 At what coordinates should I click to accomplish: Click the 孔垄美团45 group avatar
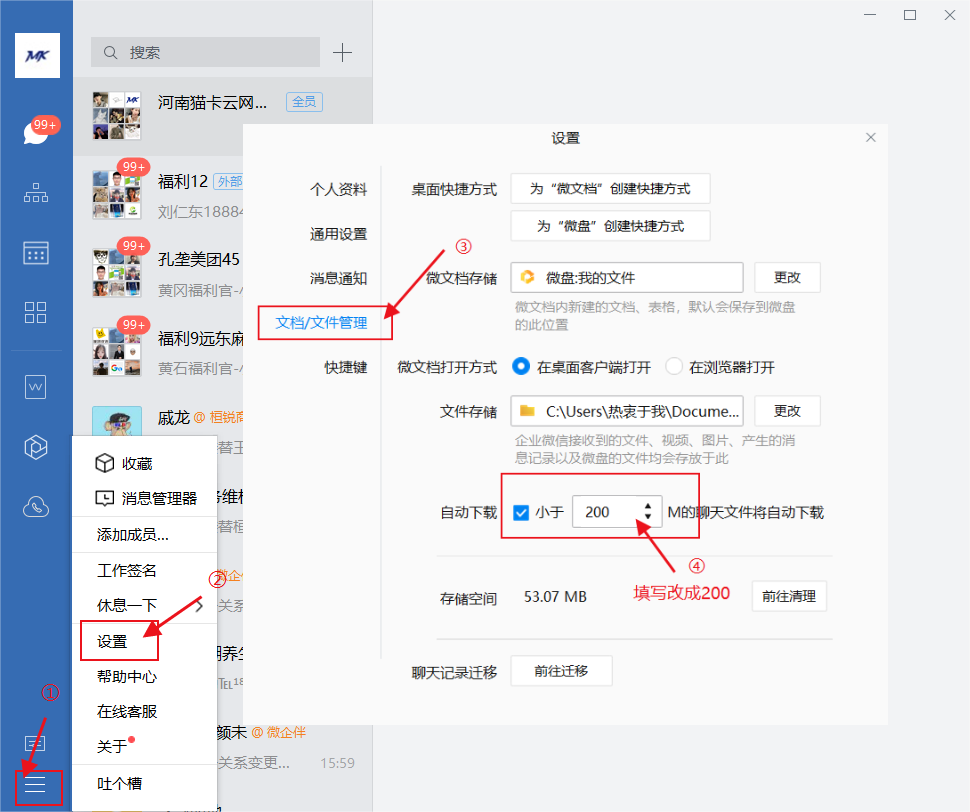point(117,273)
